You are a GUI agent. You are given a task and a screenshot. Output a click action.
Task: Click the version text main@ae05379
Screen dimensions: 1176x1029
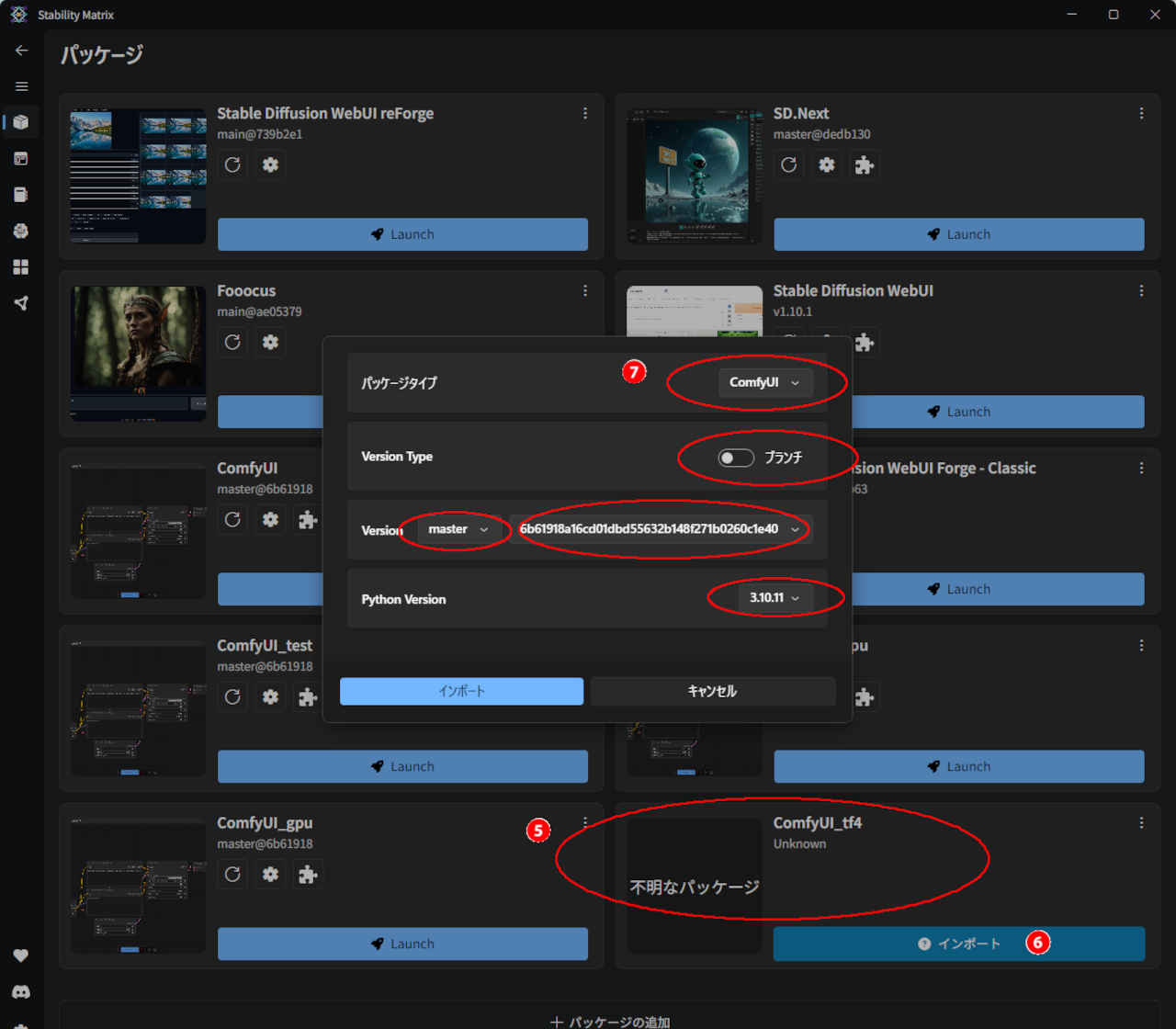point(259,311)
